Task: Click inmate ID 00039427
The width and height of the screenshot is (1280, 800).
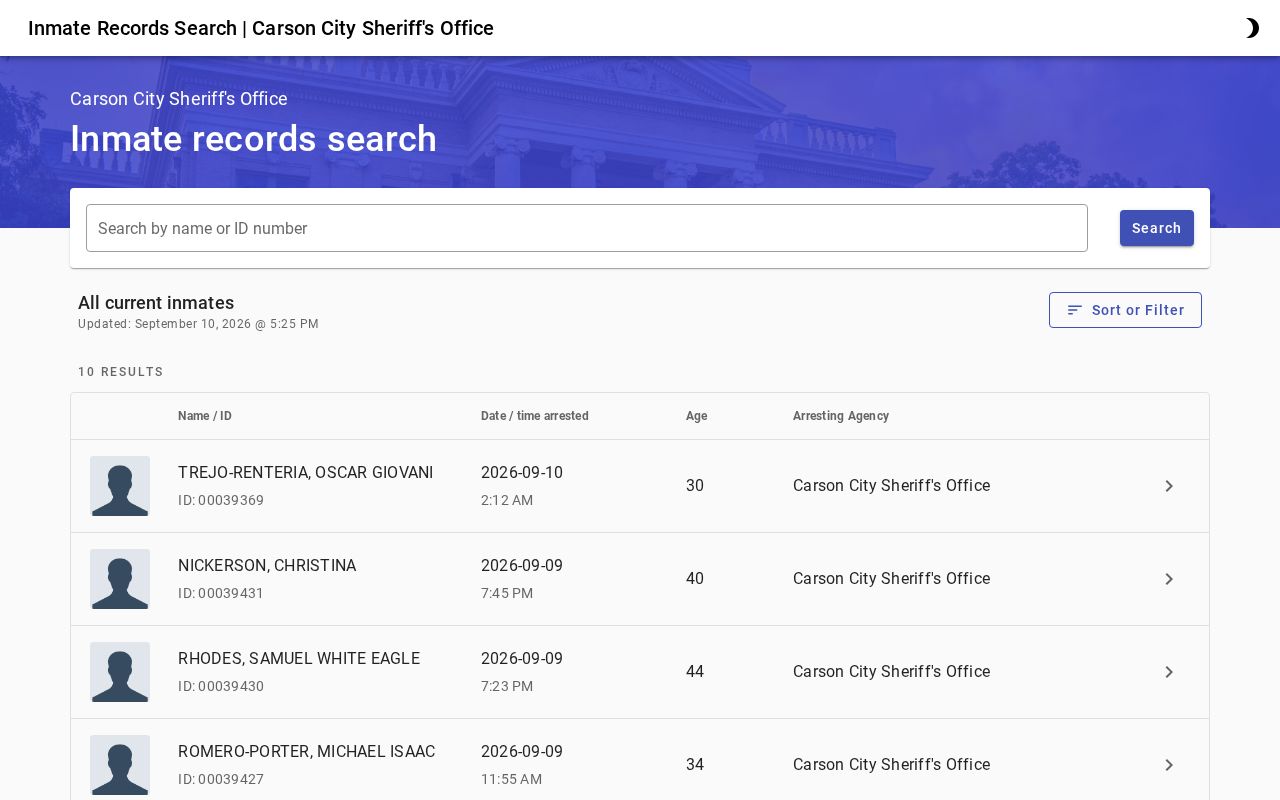Action: click(x=221, y=779)
